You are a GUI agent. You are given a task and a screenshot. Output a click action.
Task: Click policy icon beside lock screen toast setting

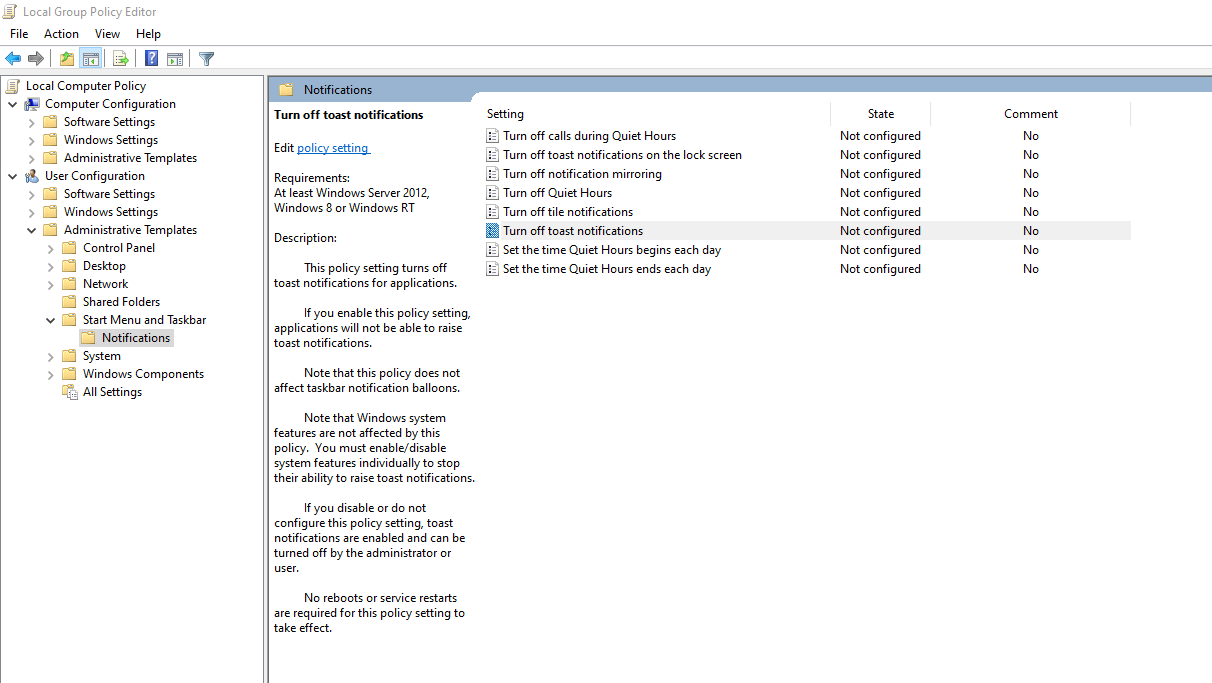[x=492, y=155]
